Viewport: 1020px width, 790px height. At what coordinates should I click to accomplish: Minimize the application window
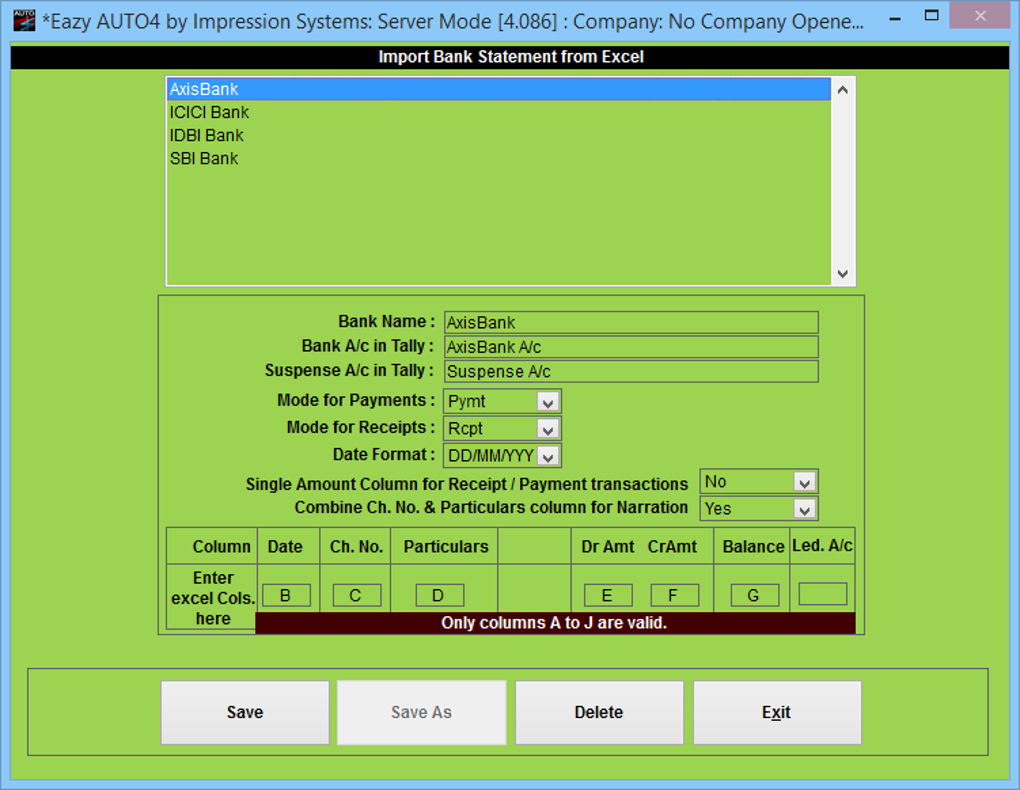(x=895, y=19)
